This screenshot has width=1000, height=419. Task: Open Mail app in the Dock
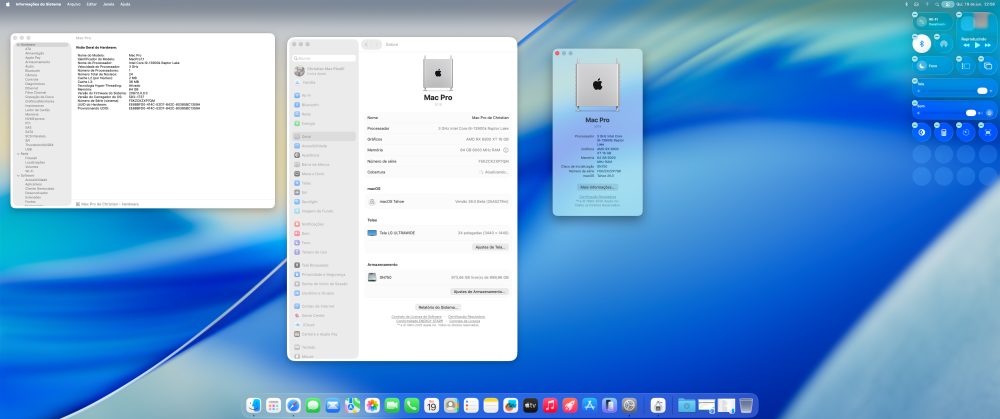point(332,405)
